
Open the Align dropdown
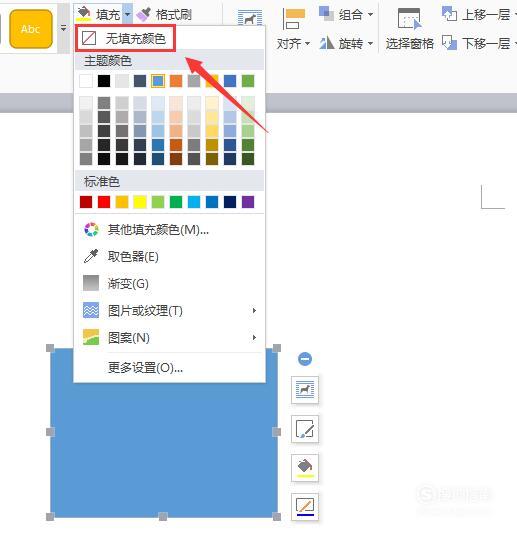pos(293,44)
